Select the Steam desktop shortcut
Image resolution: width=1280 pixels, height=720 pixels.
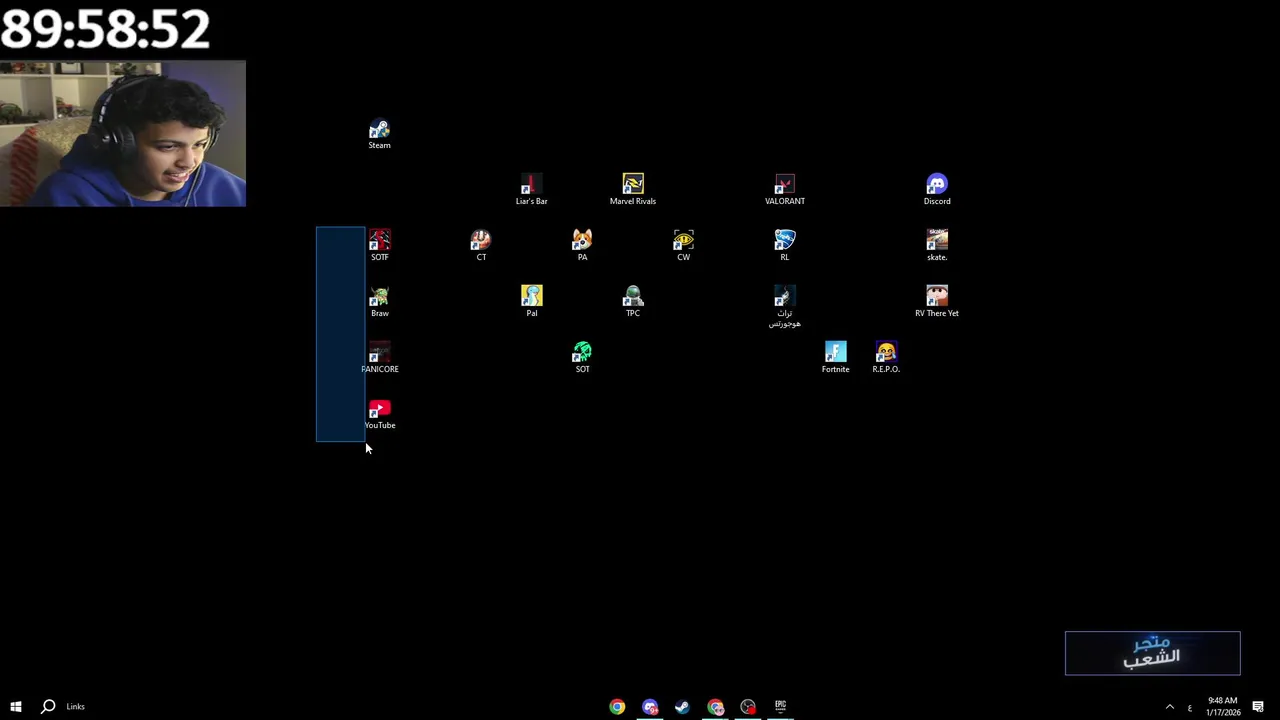pyautogui.click(x=379, y=135)
